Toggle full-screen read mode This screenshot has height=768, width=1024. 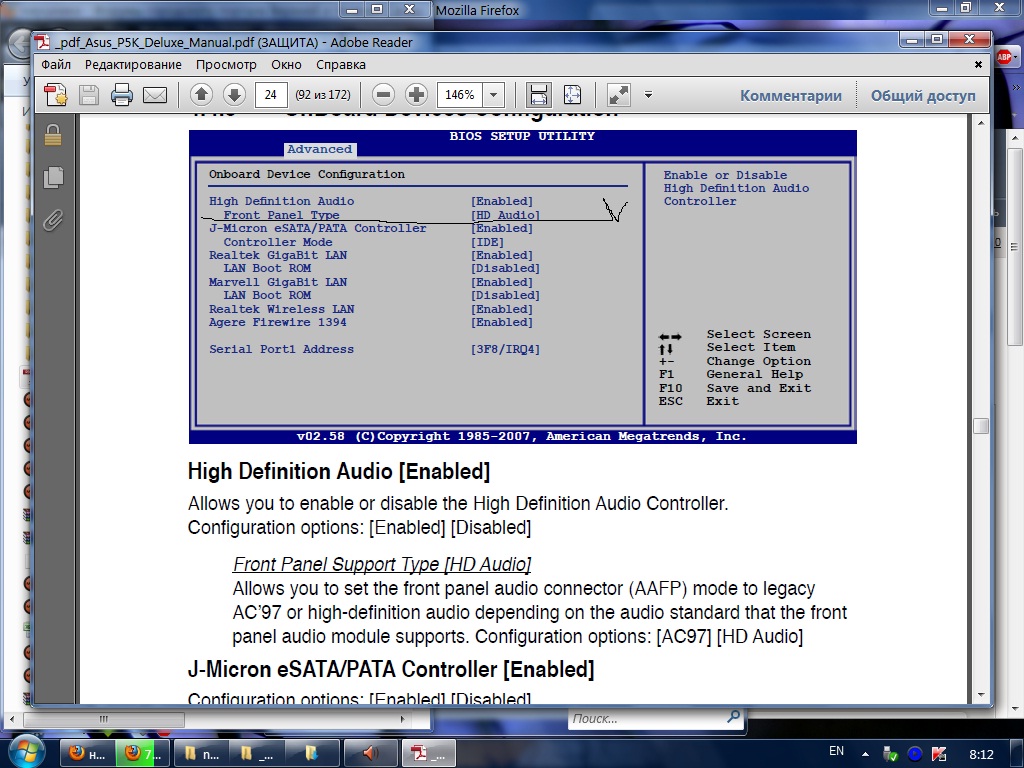pos(619,95)
